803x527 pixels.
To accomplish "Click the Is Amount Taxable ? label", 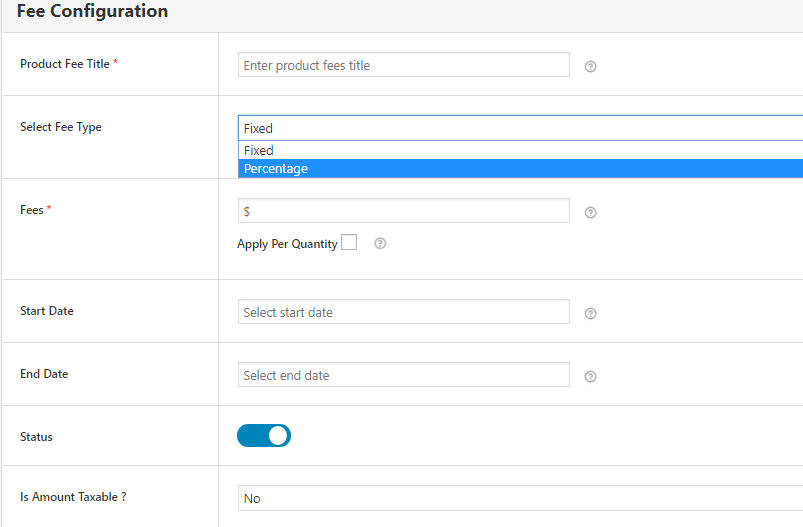I will click(73, 497).
